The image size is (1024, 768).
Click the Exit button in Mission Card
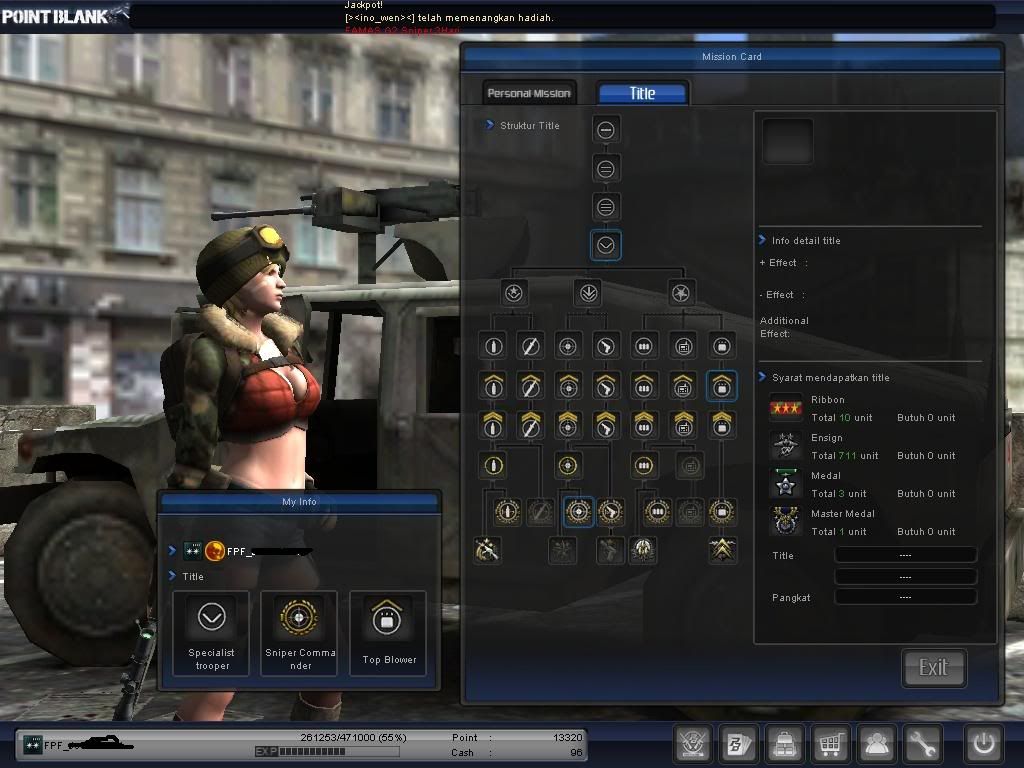[933, 667]
